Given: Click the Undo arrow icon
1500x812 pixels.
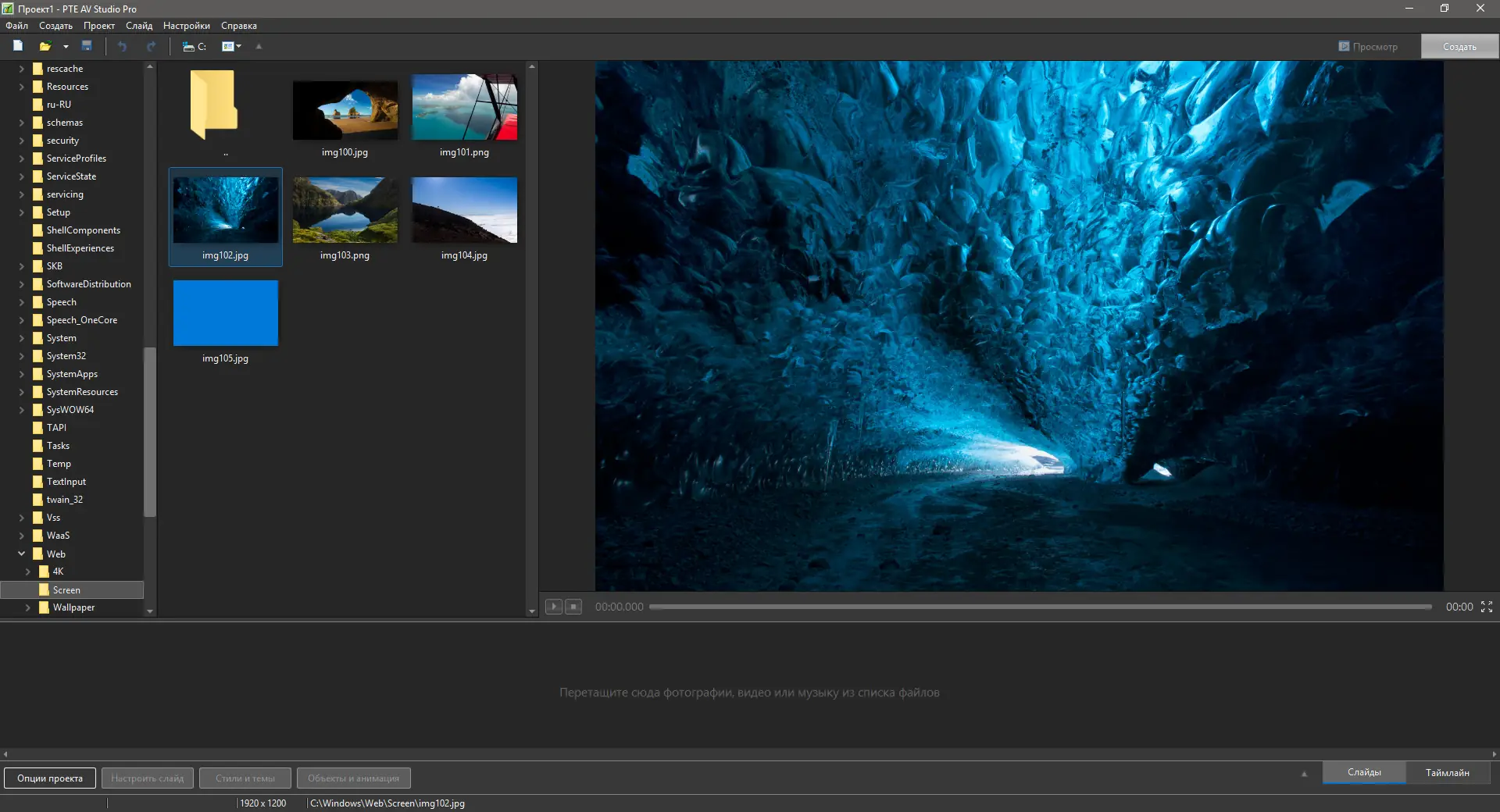Looking at the screenshot, I should (x=122, y=46).
